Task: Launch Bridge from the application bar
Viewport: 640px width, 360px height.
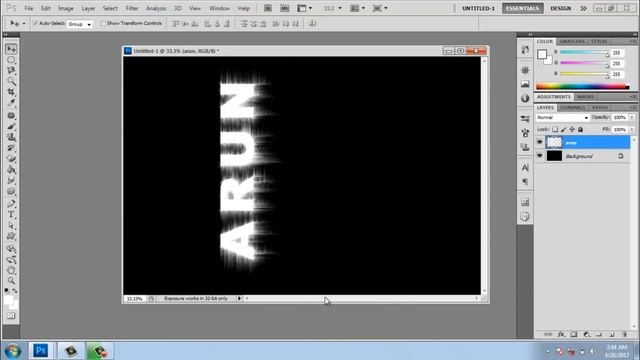Action: pos(268,8)
